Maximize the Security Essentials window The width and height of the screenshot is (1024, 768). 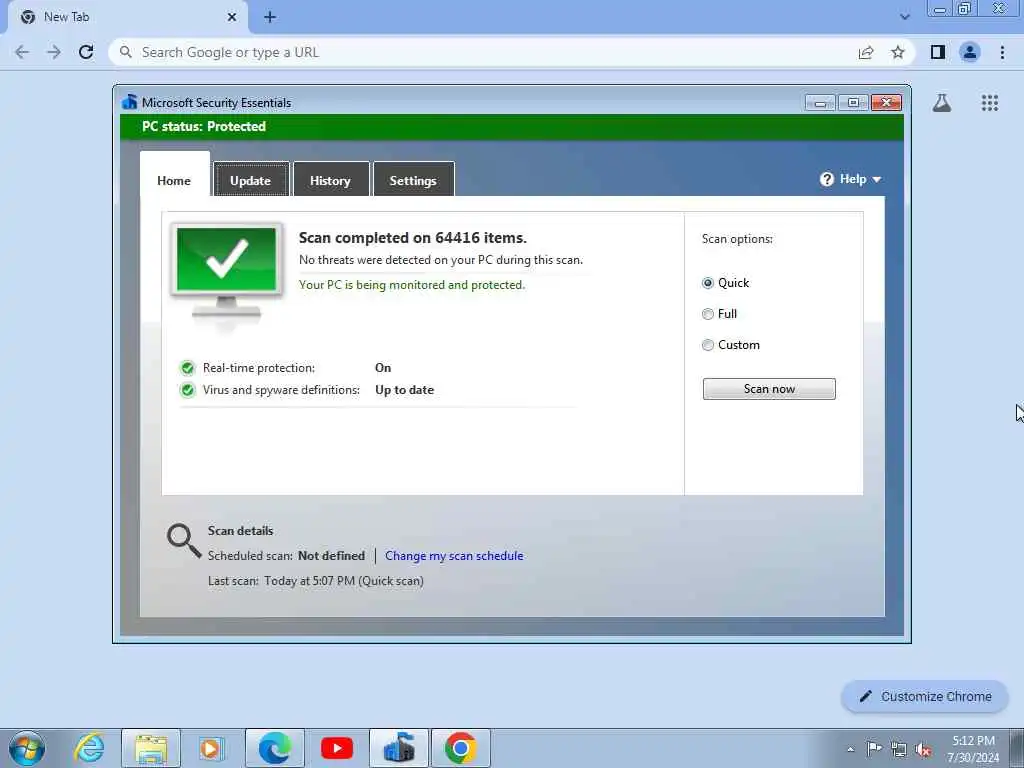coord(853,103)
